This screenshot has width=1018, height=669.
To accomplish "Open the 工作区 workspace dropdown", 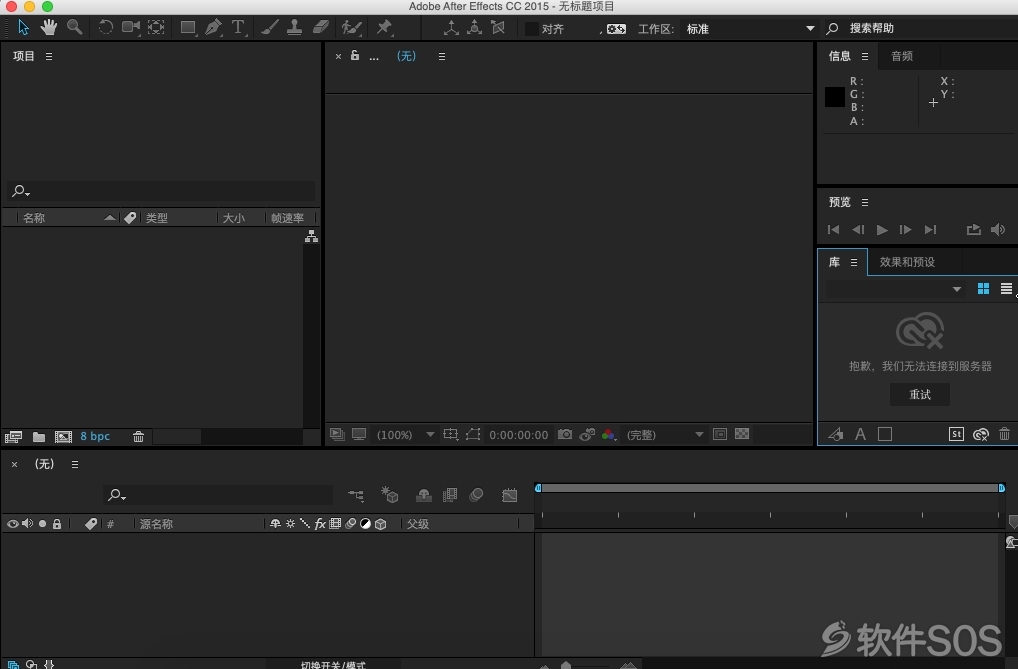I will pyautogui.click(x=751, y=29).
